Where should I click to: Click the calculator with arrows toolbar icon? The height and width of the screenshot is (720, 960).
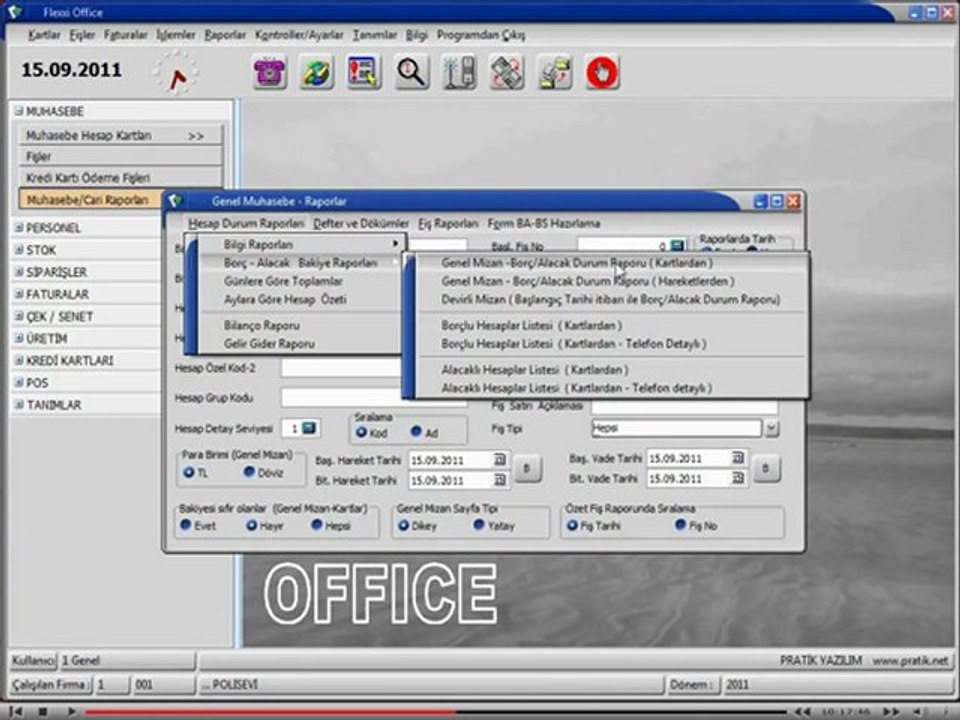coord(507,72)
